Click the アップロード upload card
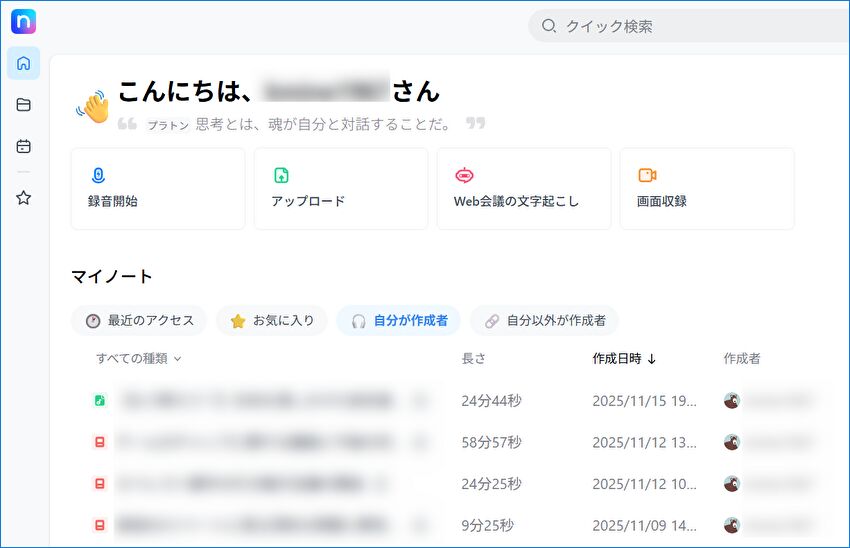The image size is (850, 548). point(340,189)
